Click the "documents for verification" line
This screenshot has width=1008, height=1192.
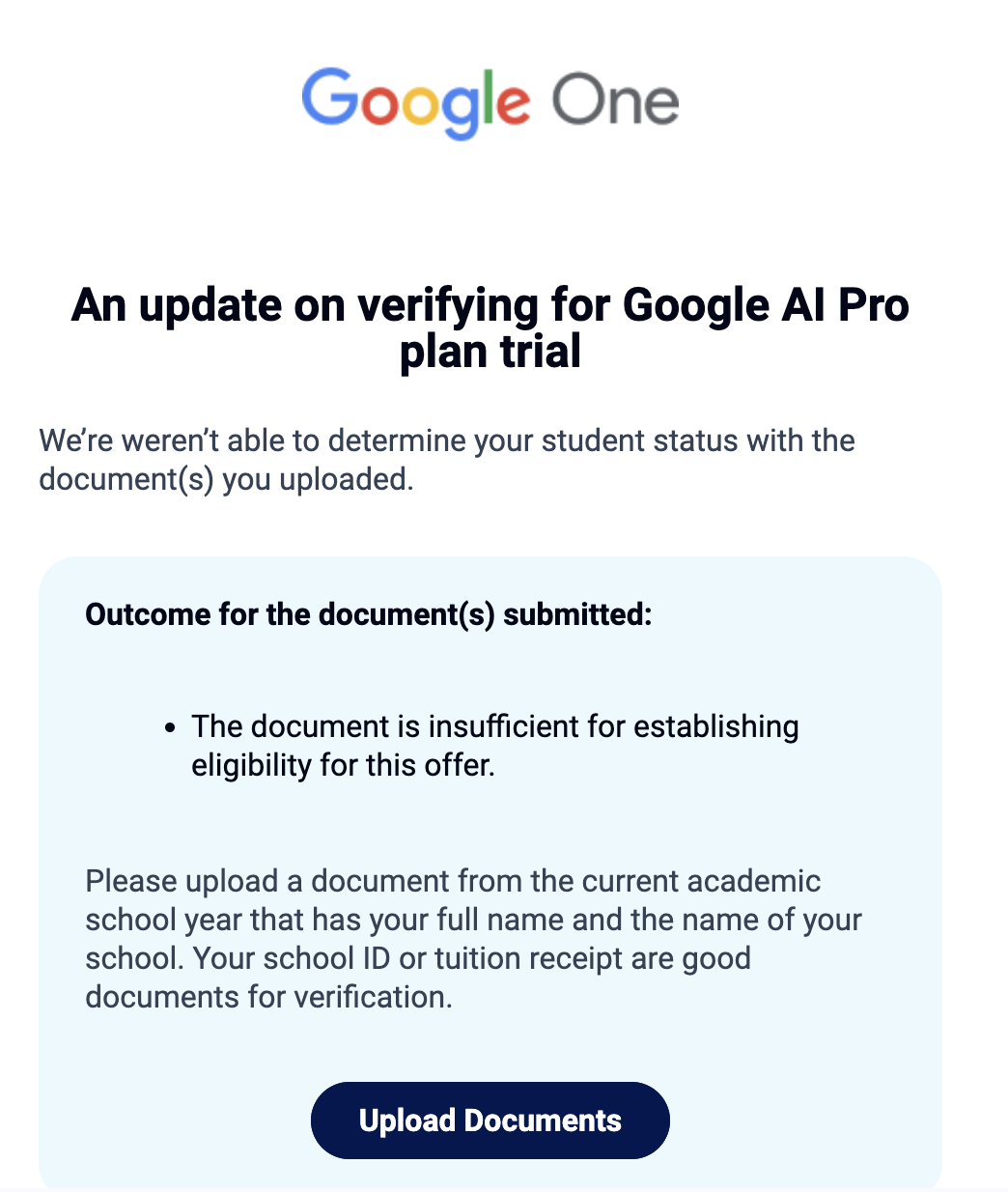click(268, 997)
